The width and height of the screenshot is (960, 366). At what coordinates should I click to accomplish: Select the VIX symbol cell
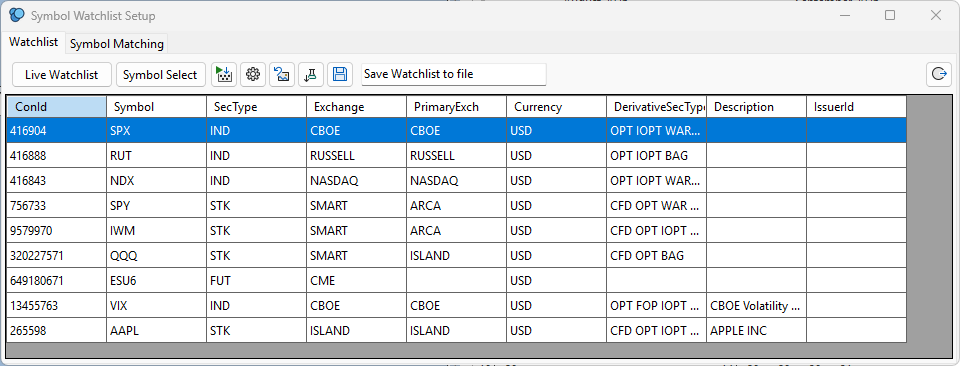pyautogui.click(x=157, y=305)
